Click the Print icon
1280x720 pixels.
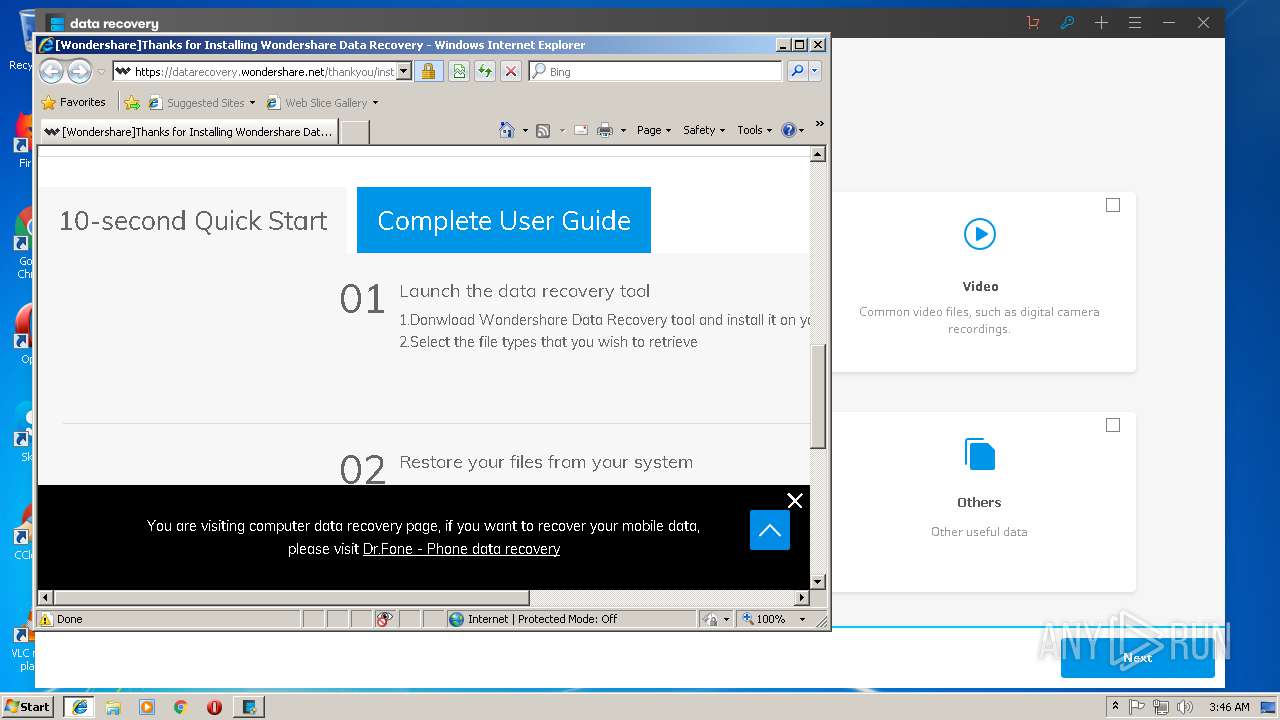(605, 130)
